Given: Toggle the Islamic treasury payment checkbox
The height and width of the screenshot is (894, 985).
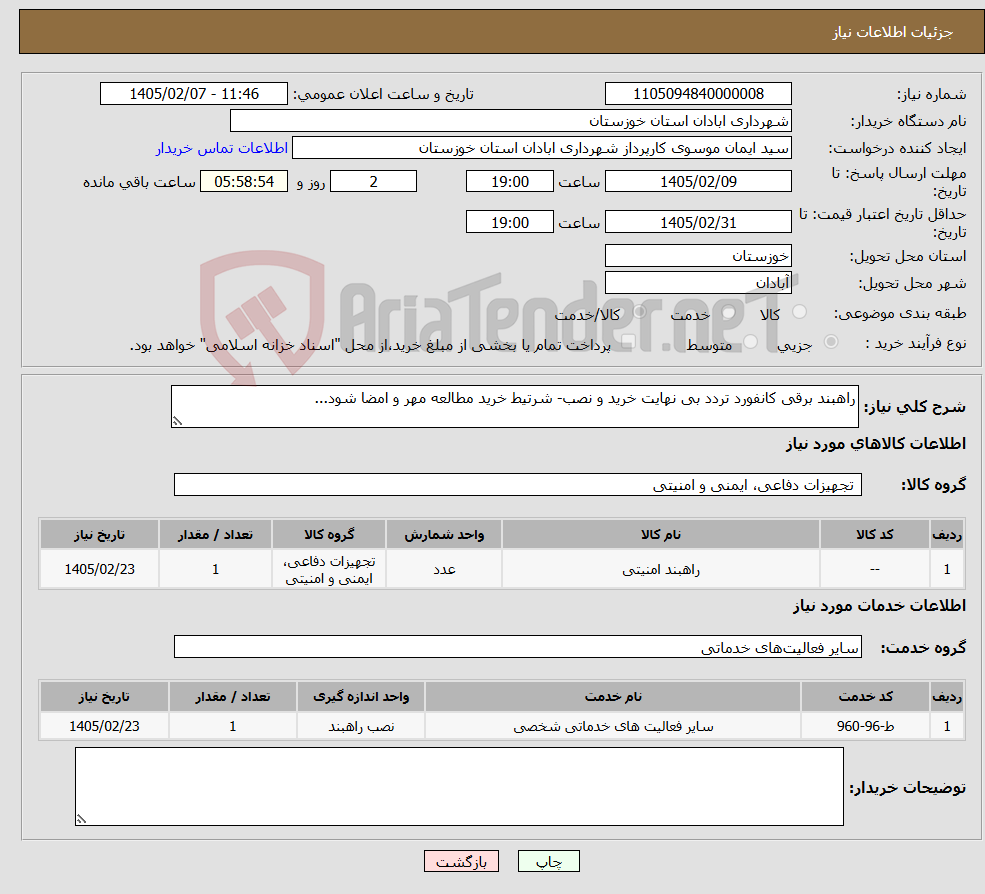Looking at the screenshot, I should click(x=628, y=342).
